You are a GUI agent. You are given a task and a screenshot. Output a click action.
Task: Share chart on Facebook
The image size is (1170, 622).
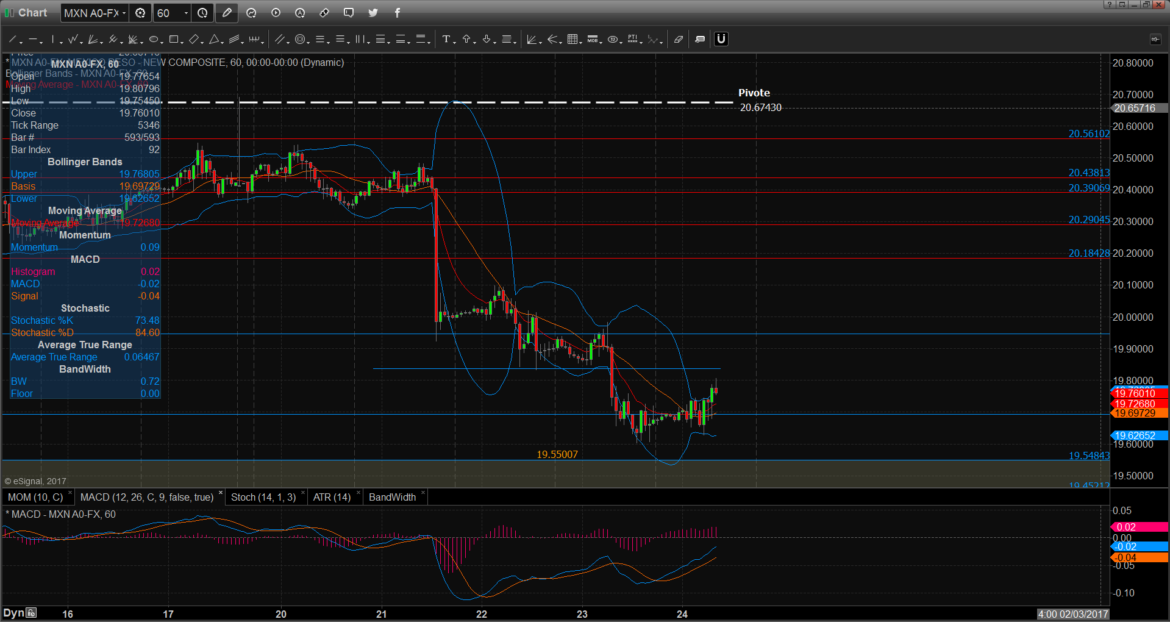396,13
